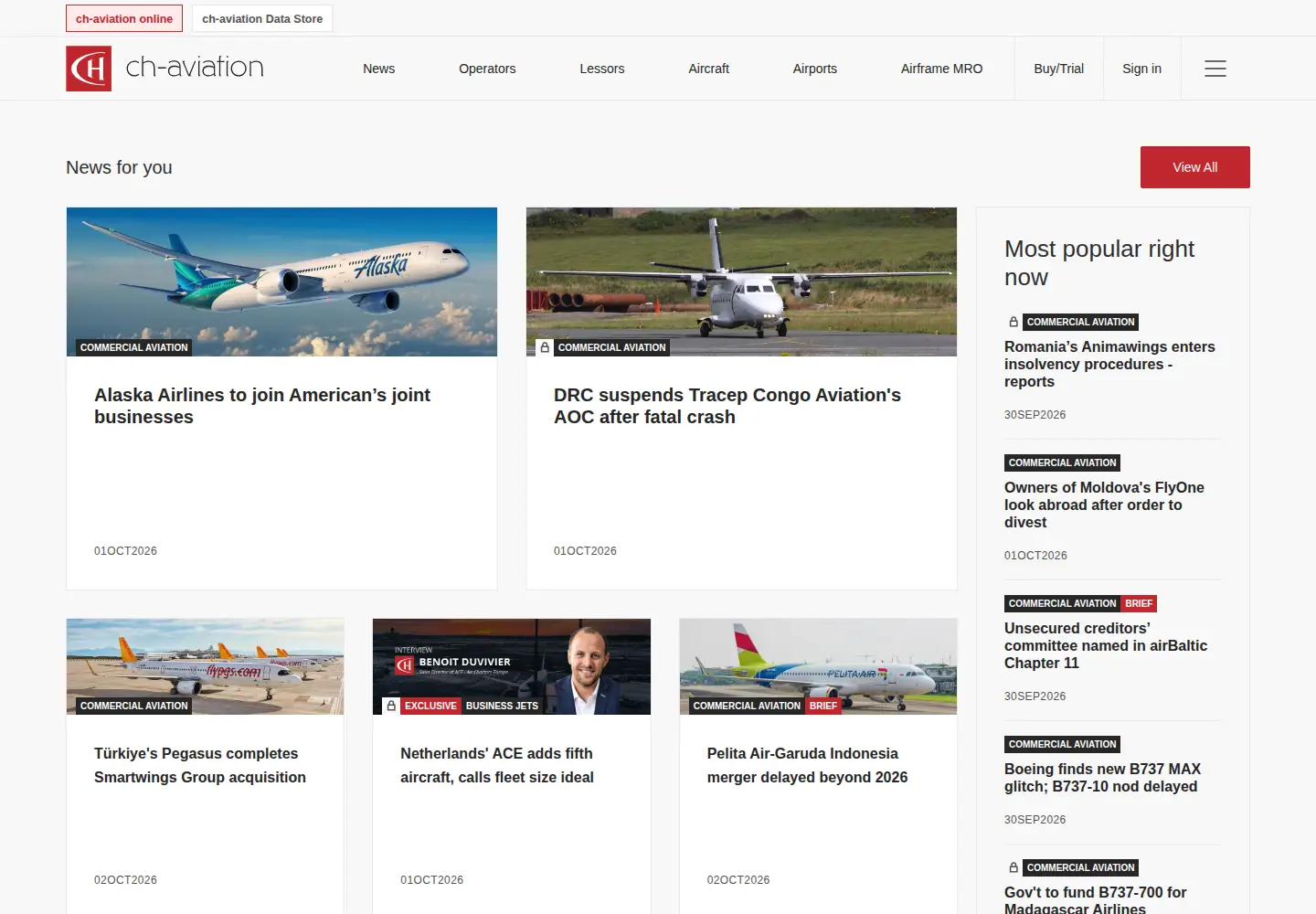
Task: Switch to ch-aviation Data Store tab
Action: click(x=262, y=18)
